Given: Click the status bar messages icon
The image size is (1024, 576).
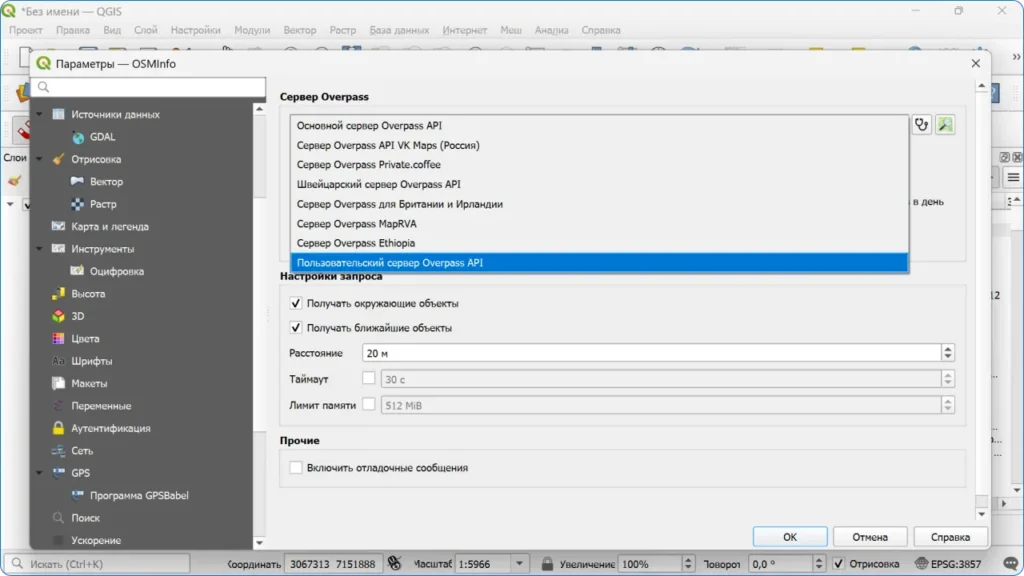Looking at the screenshot, I should pos(1010,564).
